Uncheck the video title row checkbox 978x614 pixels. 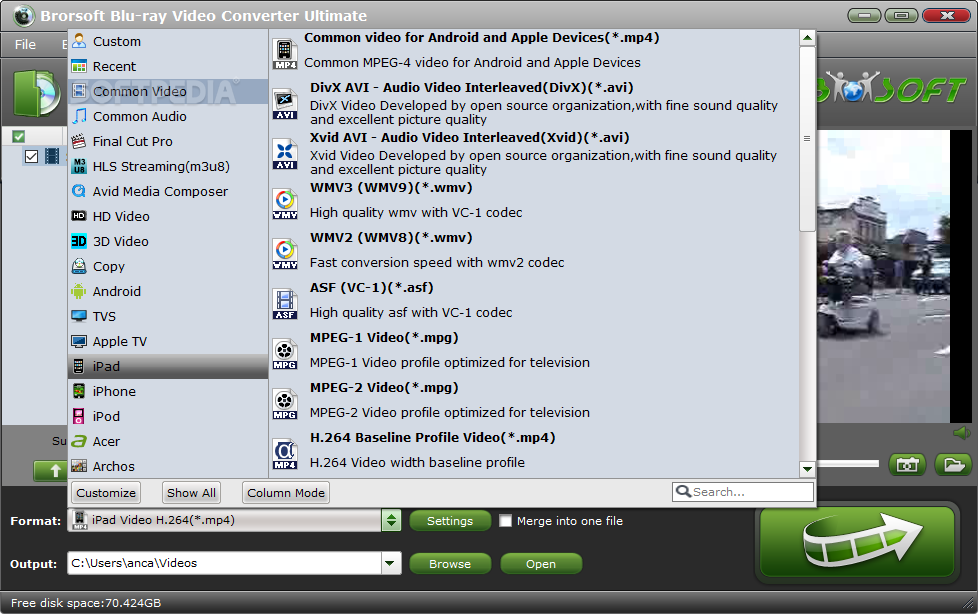[32, 156]
